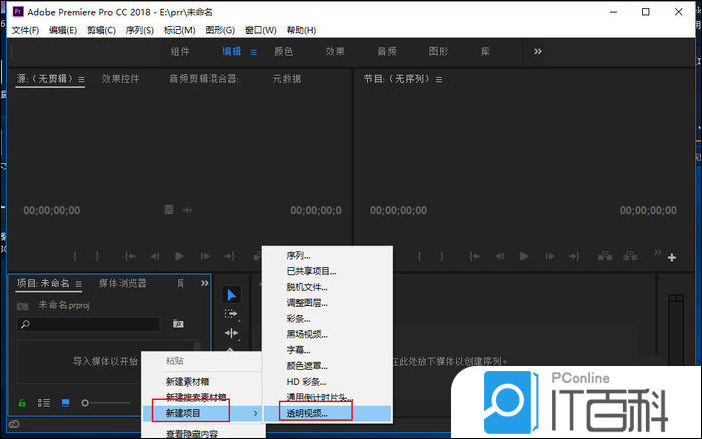702x439 pixels.
Task: Select the Selection arrow tool
Action: tap(232, 294)
